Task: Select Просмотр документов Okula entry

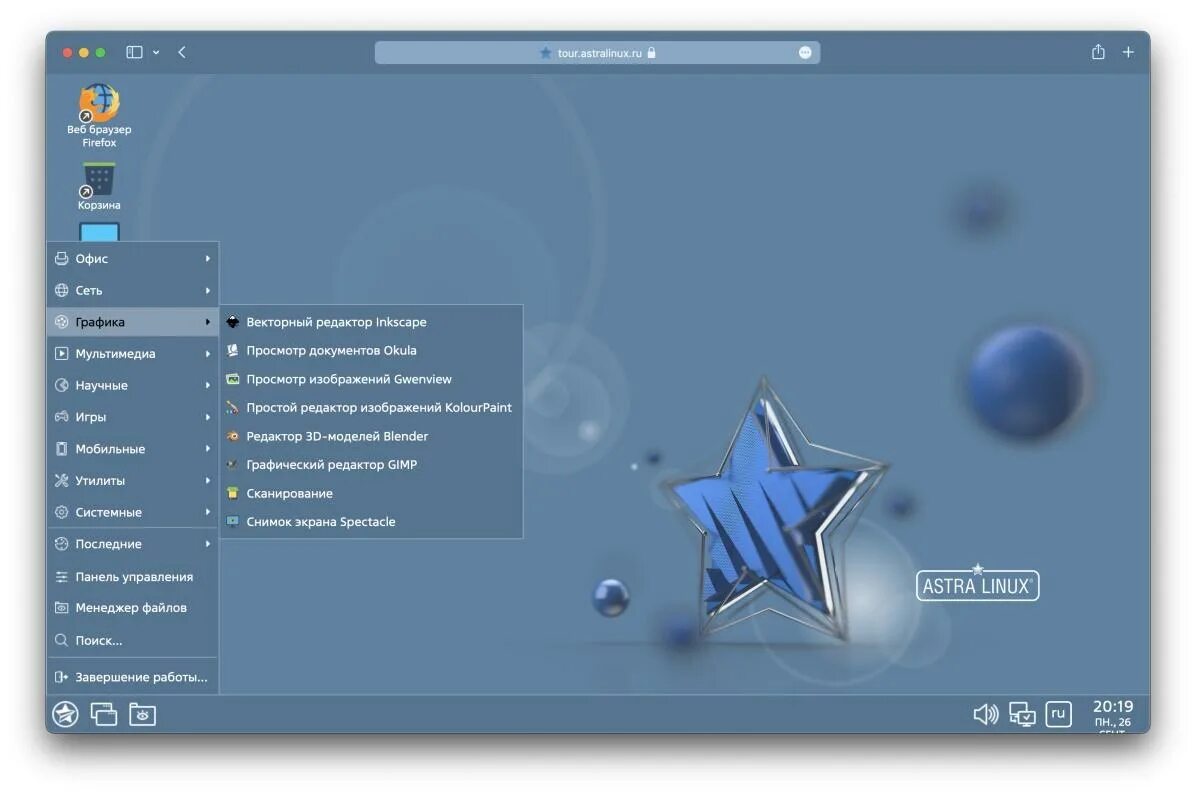Action: (x=371, y=350)
